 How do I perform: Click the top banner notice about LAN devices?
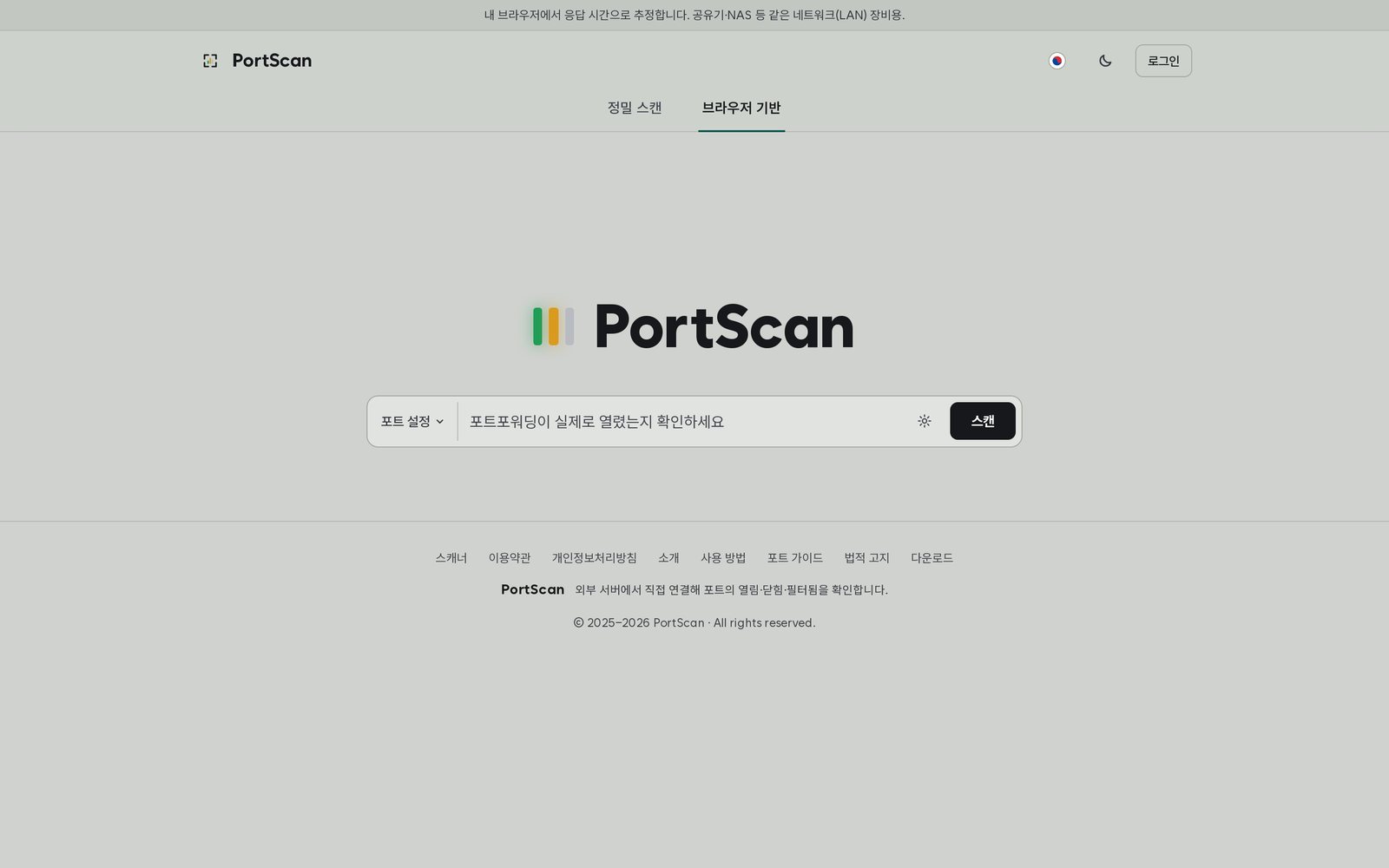pyautogui.click(x=694, y=15)
